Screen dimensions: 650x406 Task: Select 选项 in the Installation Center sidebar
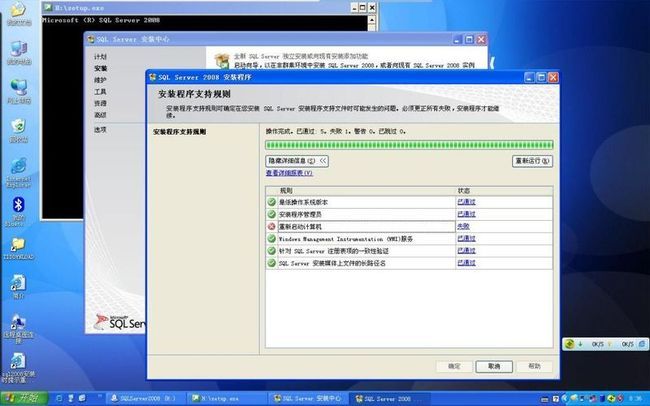coord(100,130)
